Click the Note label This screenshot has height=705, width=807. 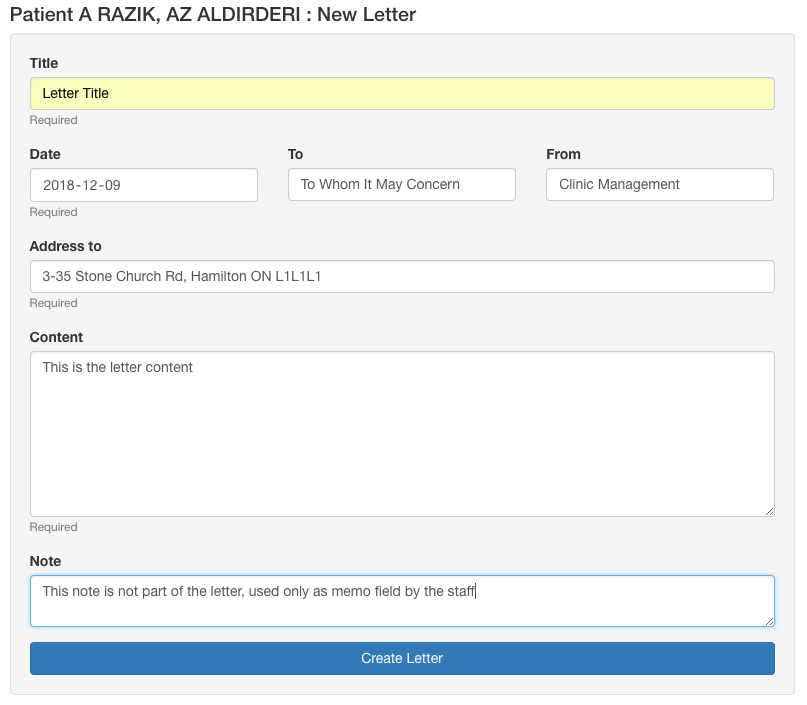(x=45, y=561)
